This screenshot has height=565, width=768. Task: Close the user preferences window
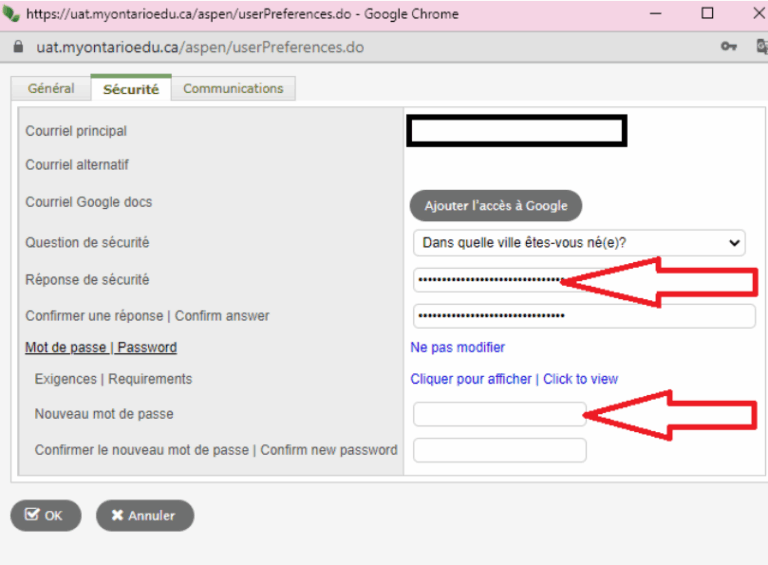760,13
